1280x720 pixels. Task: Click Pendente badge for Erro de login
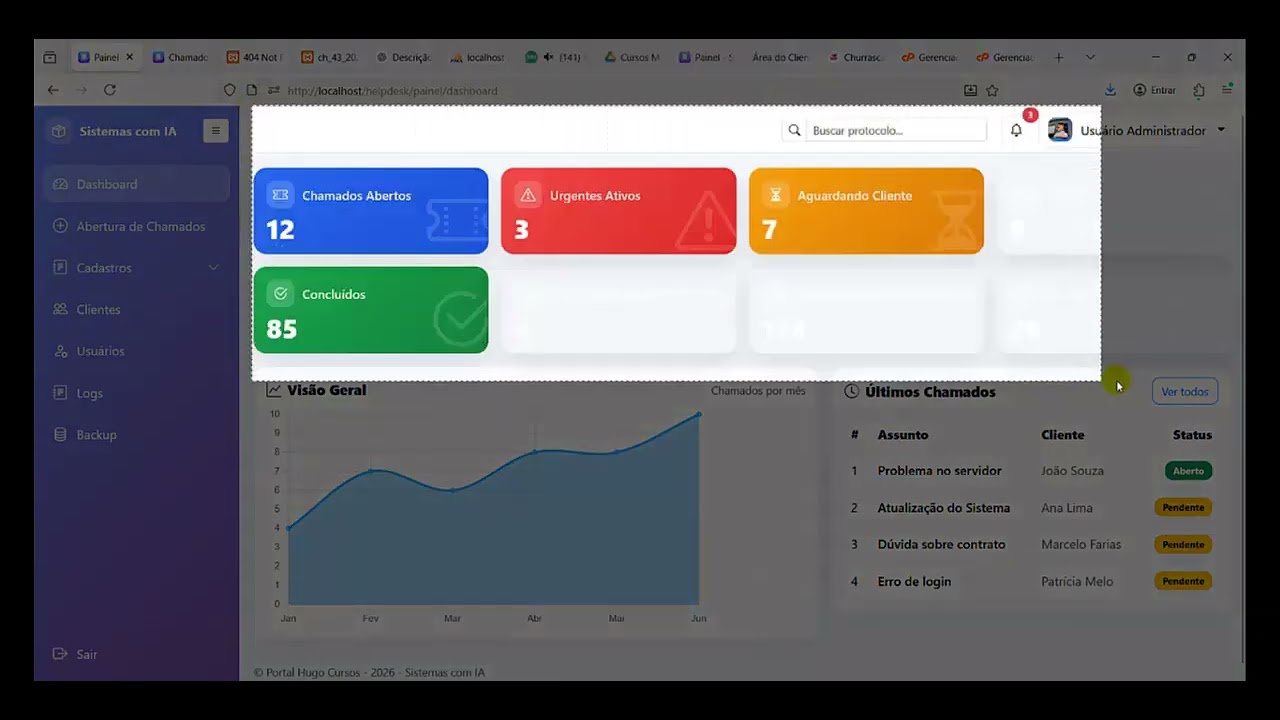coord(1183,581)
